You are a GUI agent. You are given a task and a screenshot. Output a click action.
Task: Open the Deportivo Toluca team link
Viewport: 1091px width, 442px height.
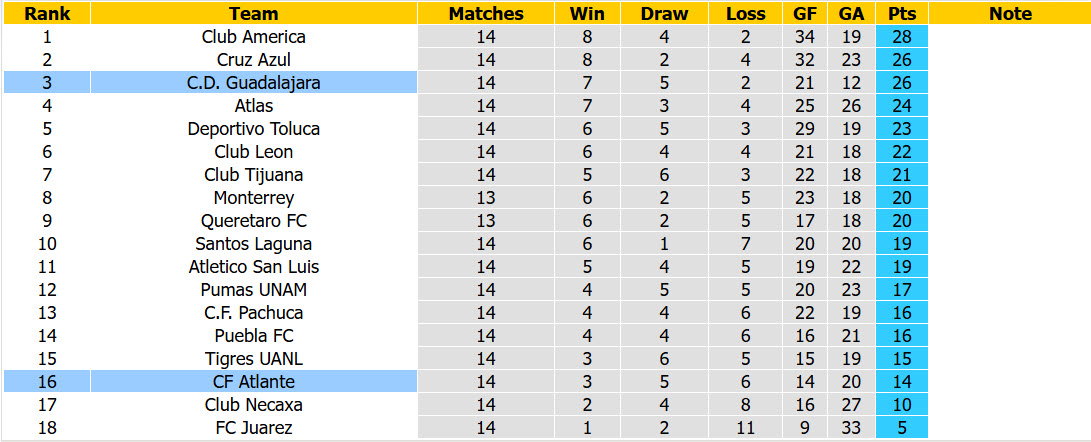[x=254, y=129]
